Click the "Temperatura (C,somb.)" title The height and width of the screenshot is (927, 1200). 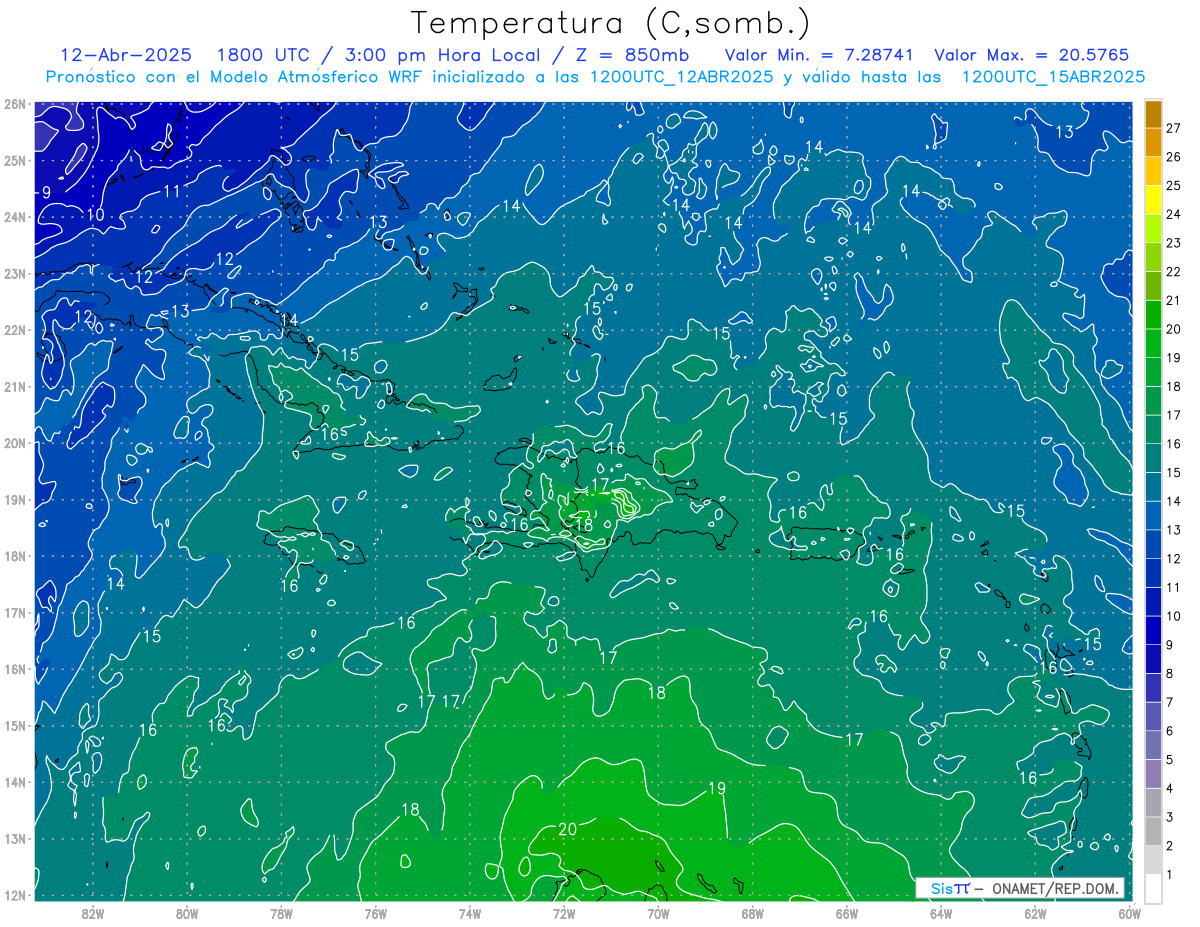pyautogui.click(x=610, y=24)
